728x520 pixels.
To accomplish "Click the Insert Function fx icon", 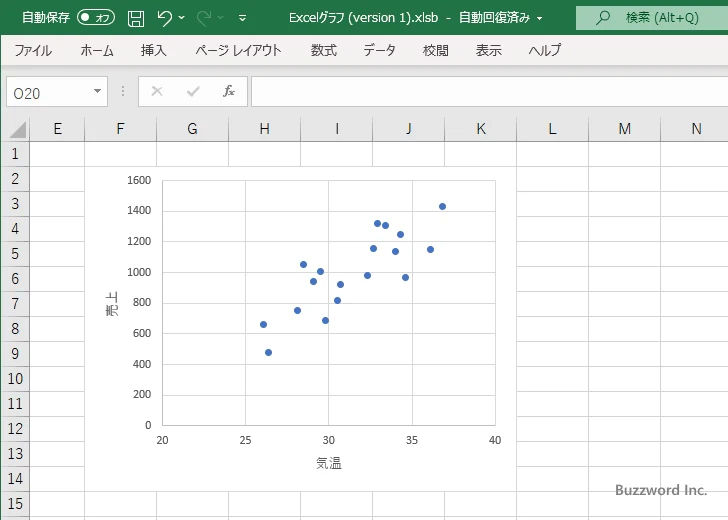I will coord(229,91).
